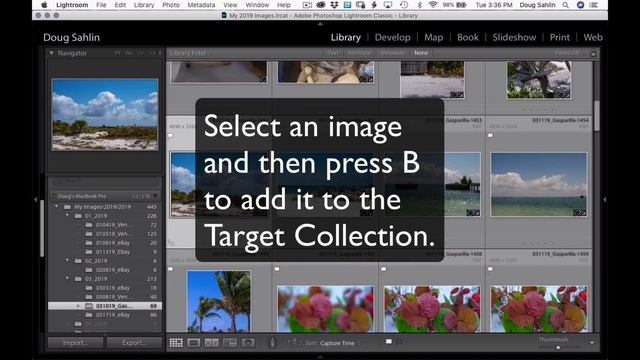This screenshot has height=360, width=640.
Task: Collapse the 01_2019 folder triangle
Action: click(x=67, y=216)
